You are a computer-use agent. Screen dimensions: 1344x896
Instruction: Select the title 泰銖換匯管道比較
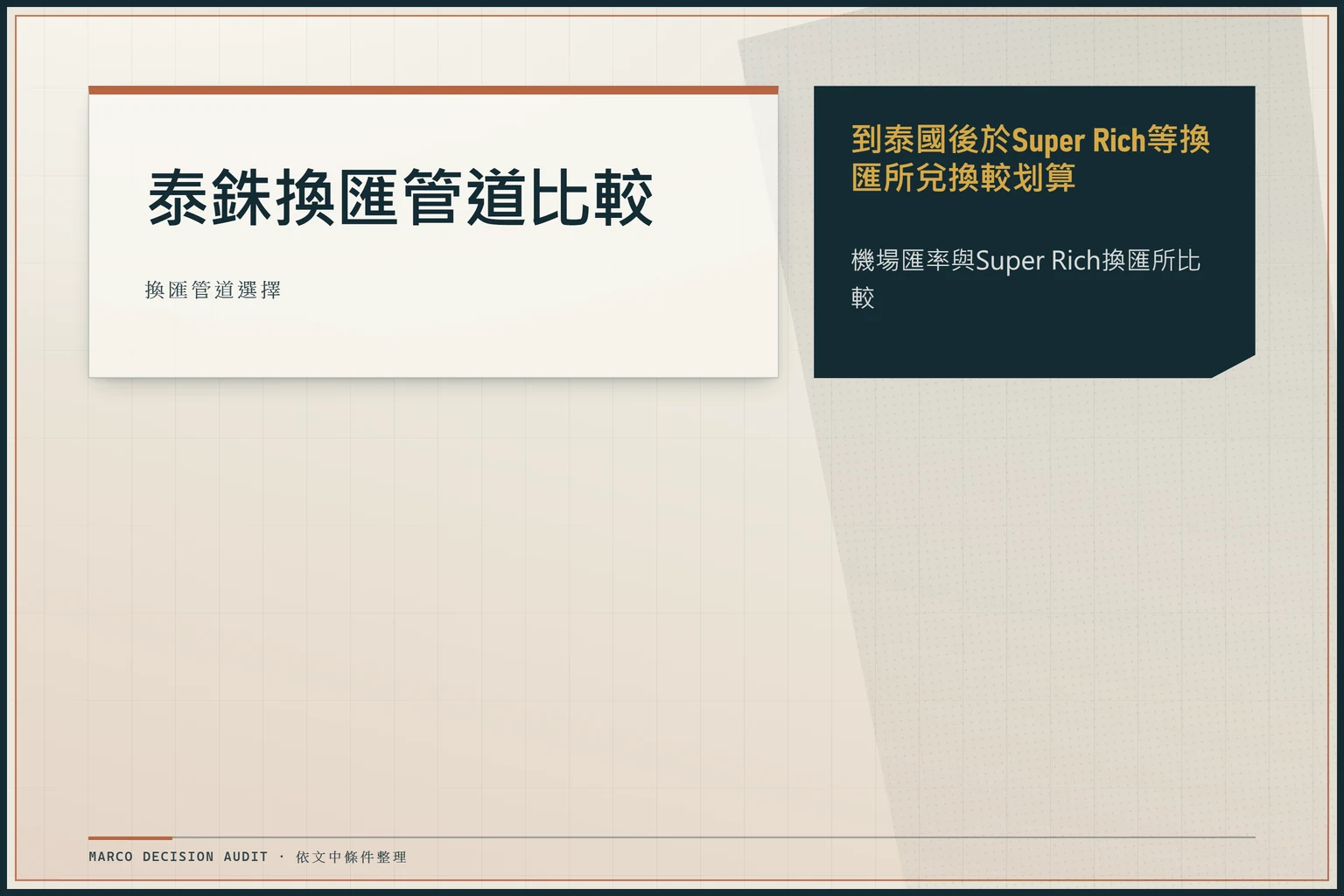pos(400,199)
